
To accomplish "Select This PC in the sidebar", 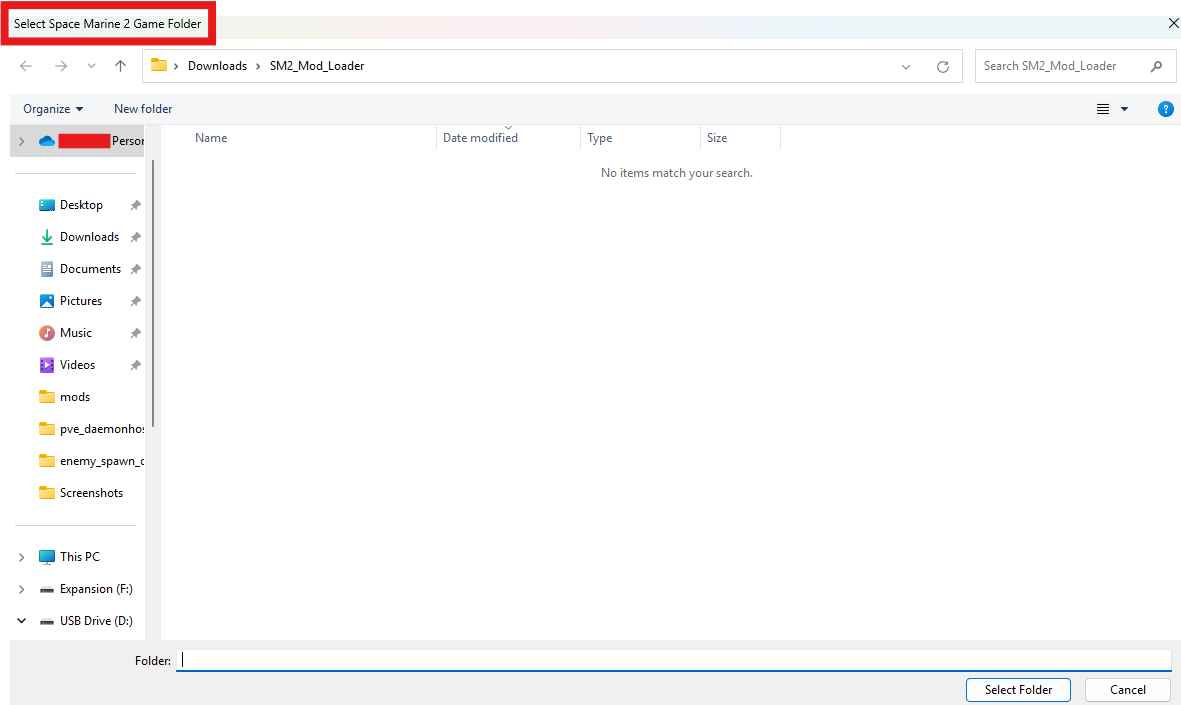I will 79,557.
